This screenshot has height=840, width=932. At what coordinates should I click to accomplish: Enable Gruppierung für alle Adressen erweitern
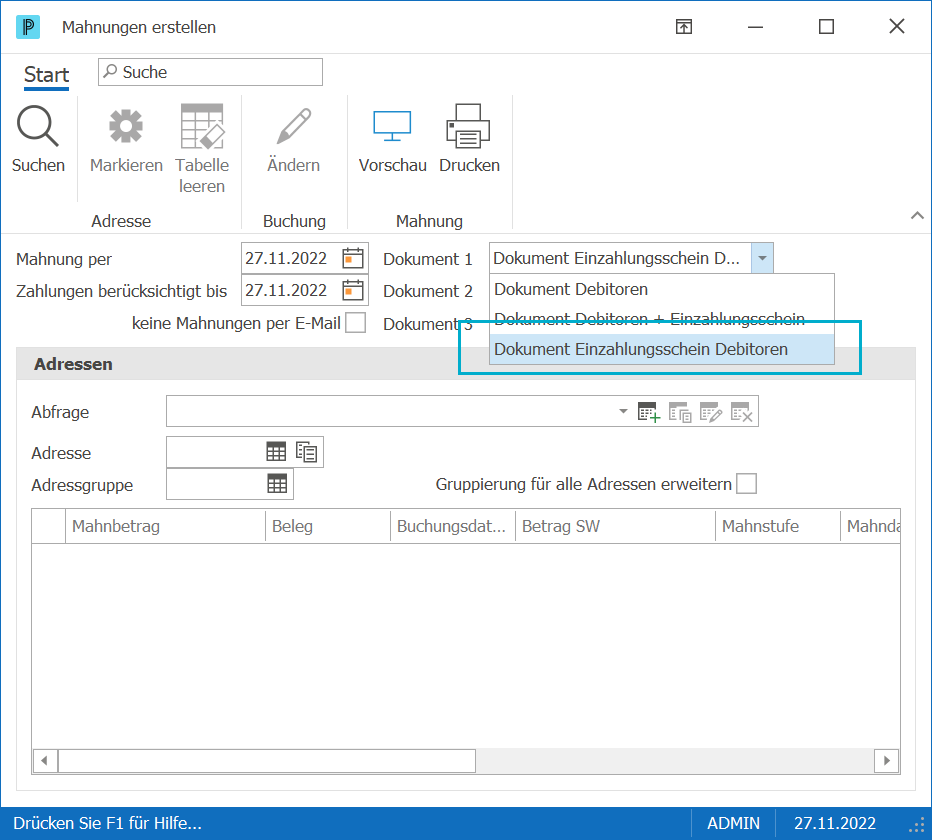pyautogui.click(x=747, y=484)
